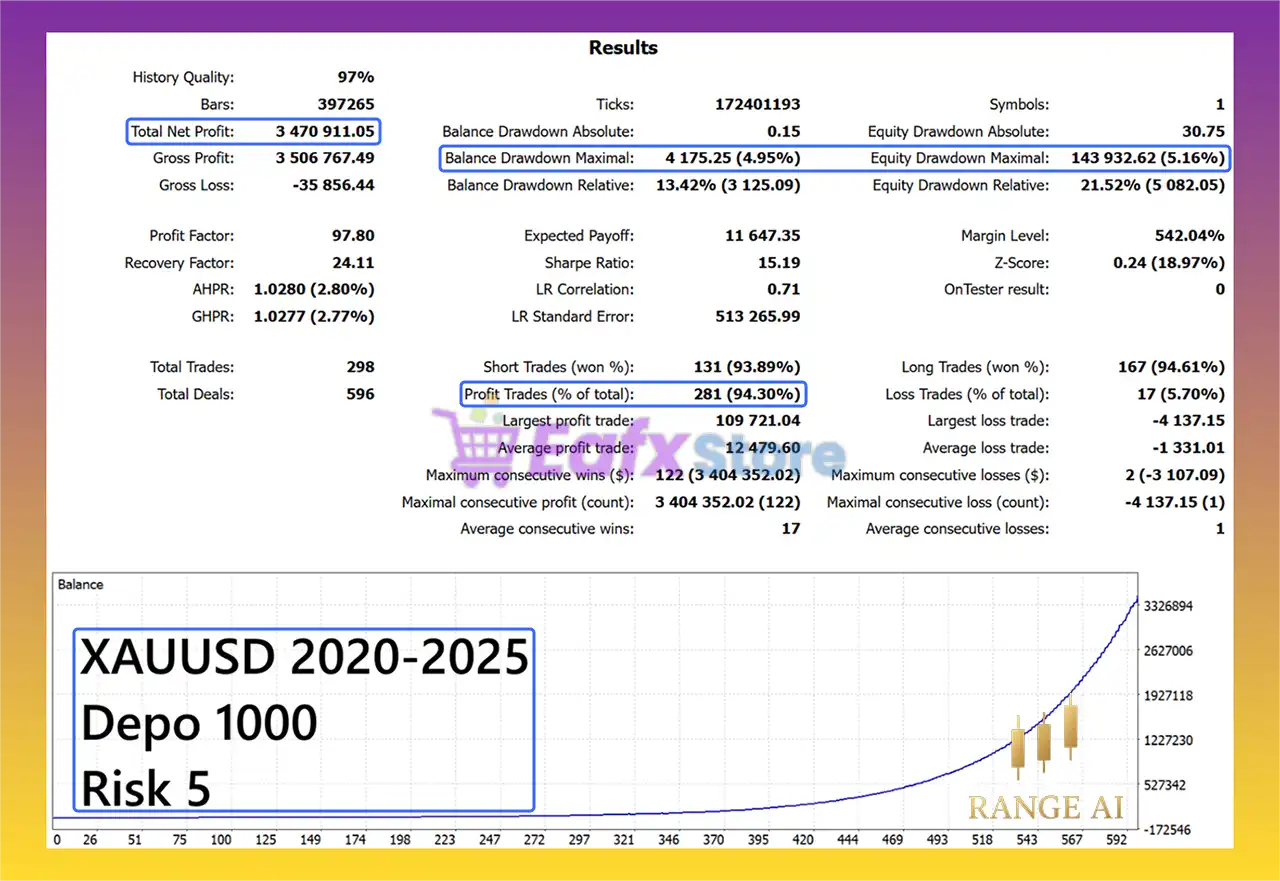Viewport: 1280px width, 881px height.
Task: Click the OnTester result value 0
Action: coord(1220,289)
